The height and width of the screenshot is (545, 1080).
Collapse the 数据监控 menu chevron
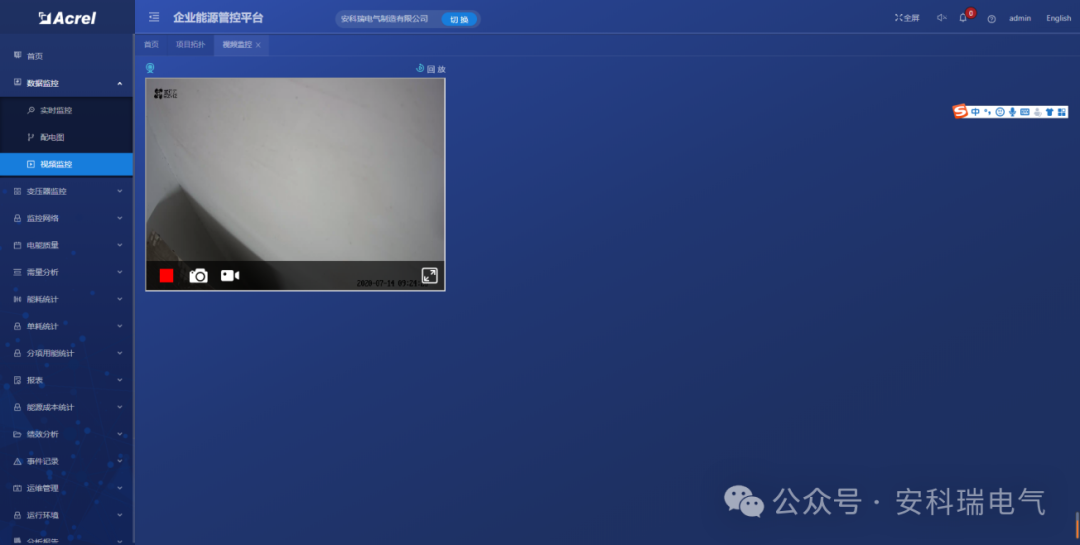tap(120, 83)
